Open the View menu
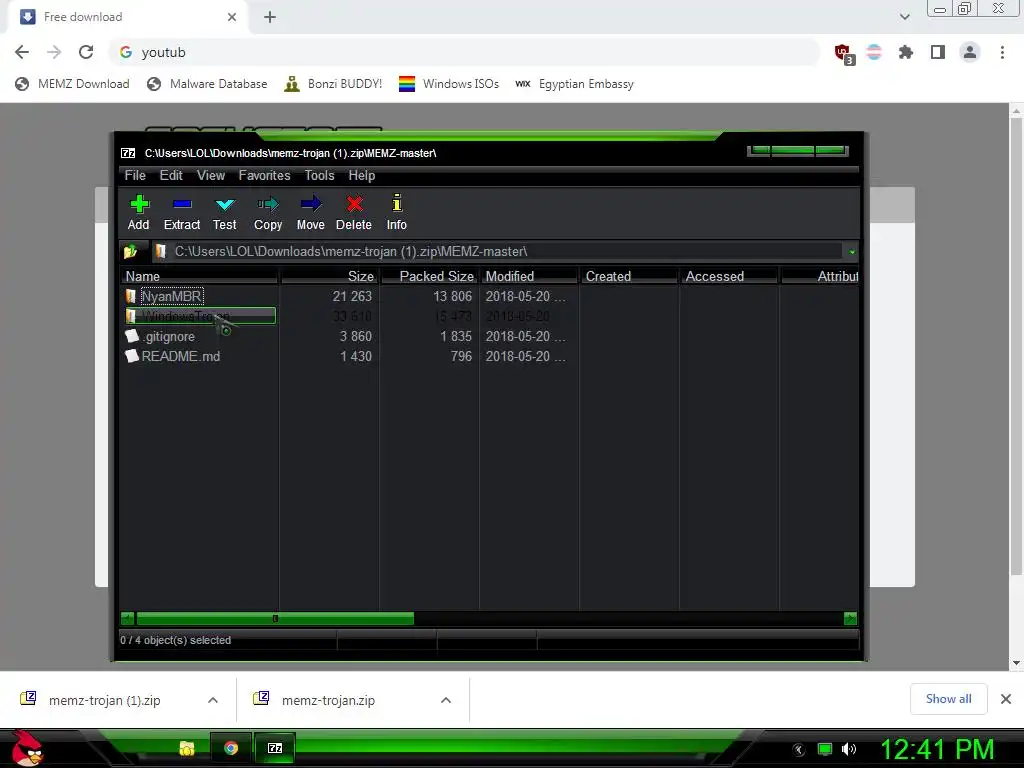The image size is (1024, 768). pyautogui.click(x=211, y=176)
